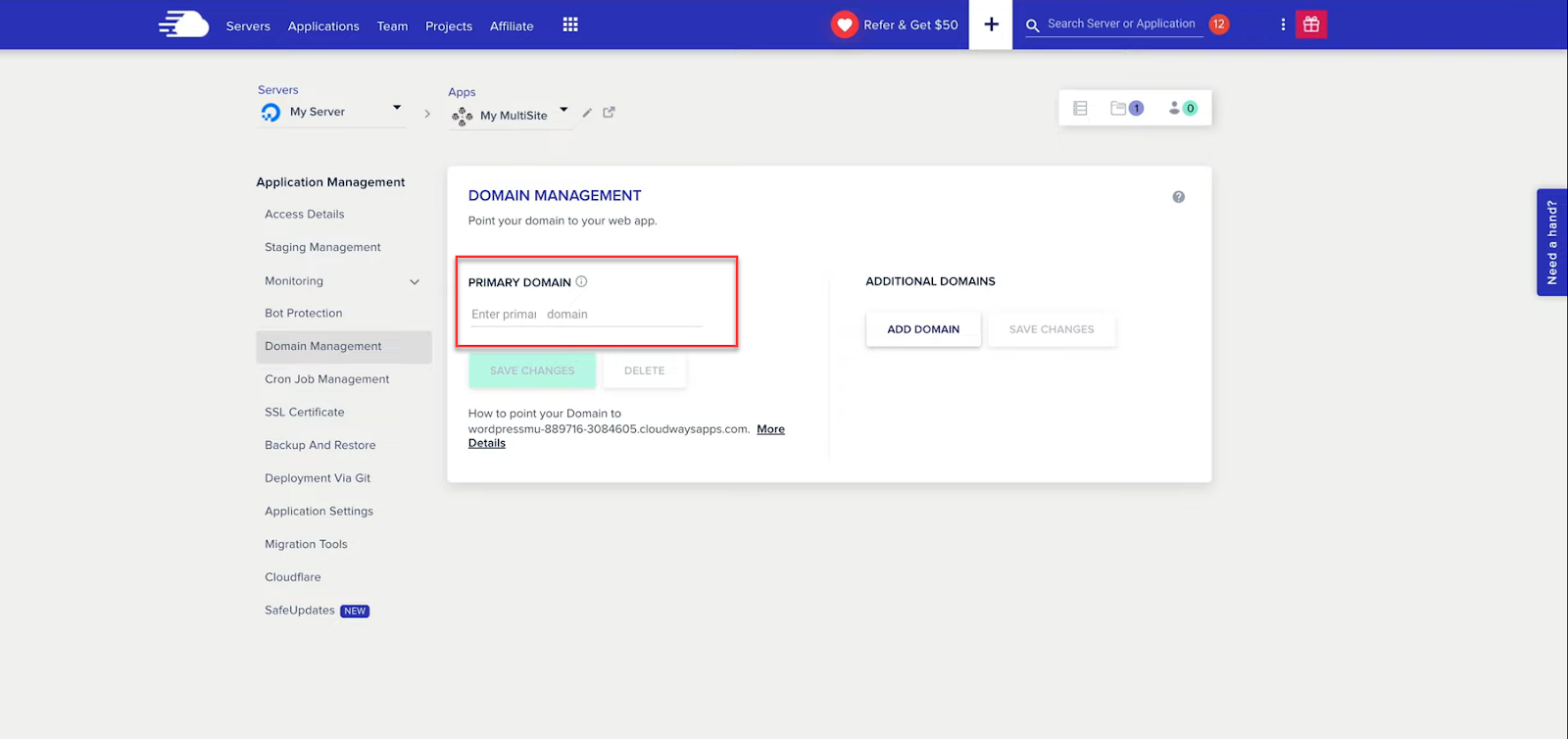
Task: Expand the My MultiSite app dropdown
Action: [563, 110]
